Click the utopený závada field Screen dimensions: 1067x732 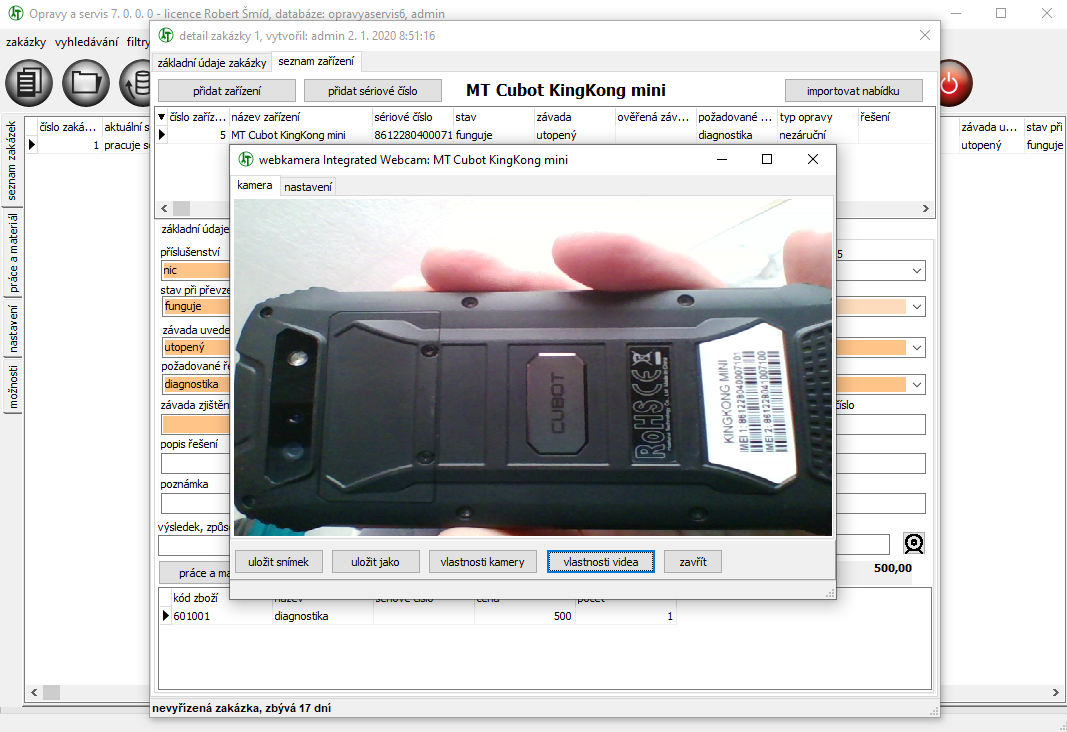click(196, 348)
